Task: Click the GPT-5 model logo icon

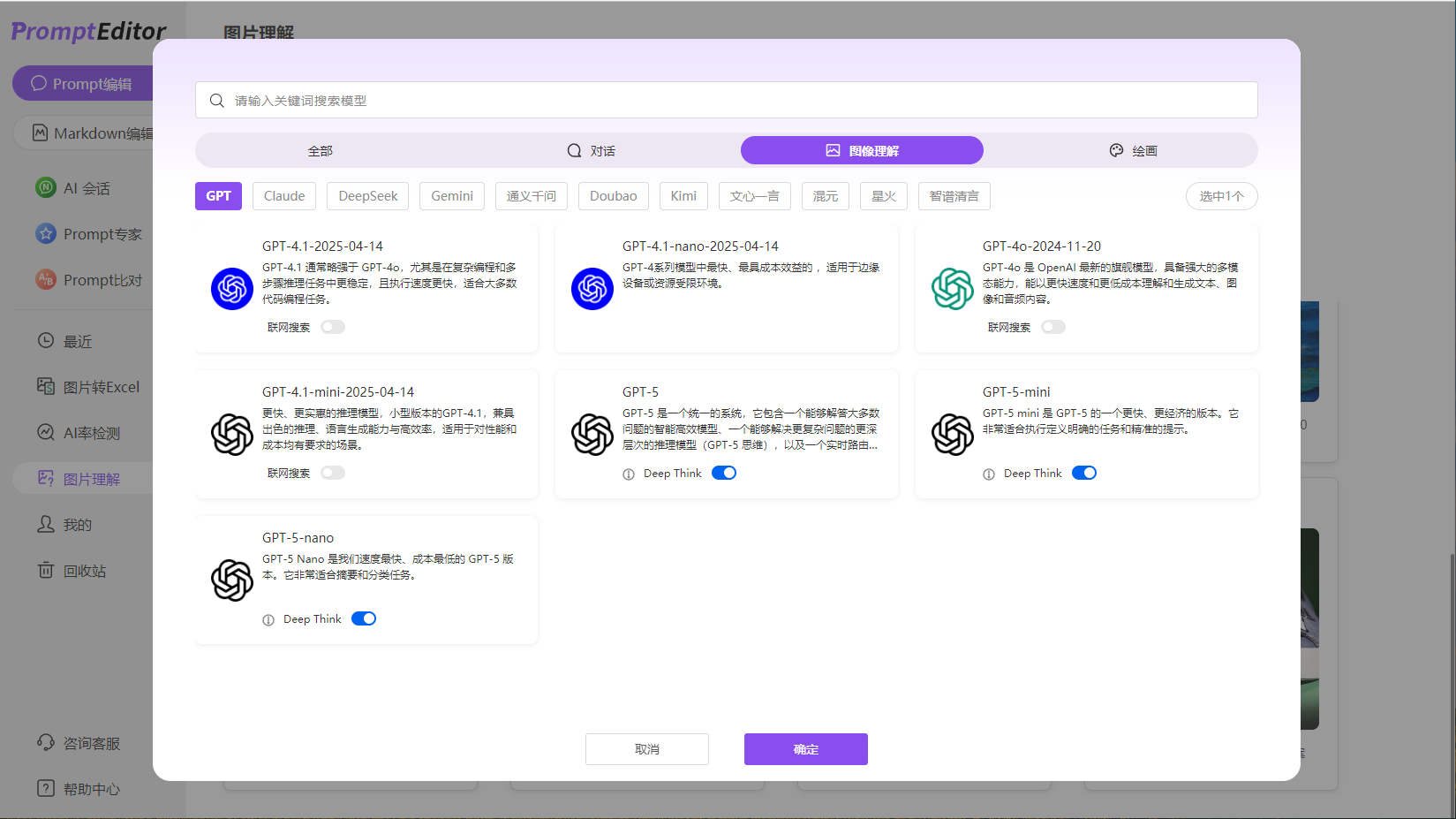Action: point(592,435)
